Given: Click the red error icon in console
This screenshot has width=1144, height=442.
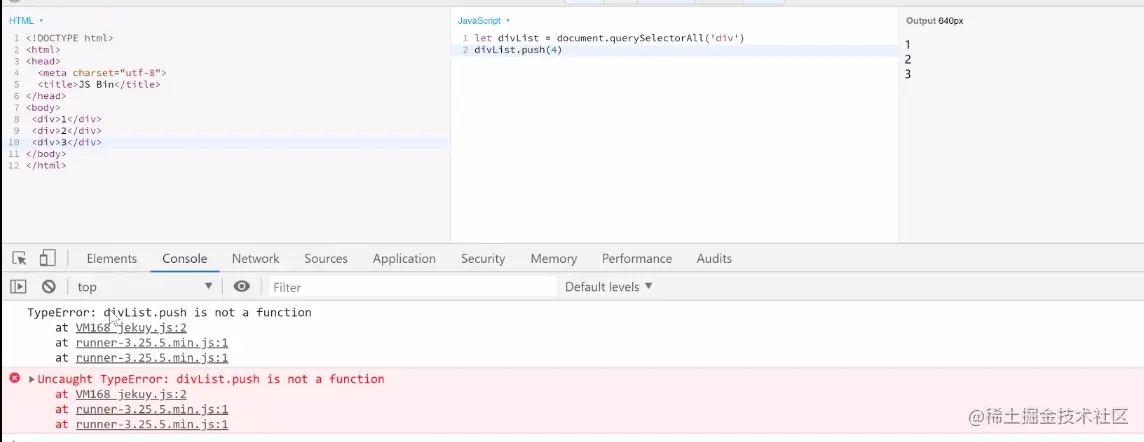Looking at the screenshot, I should [14, 379].
